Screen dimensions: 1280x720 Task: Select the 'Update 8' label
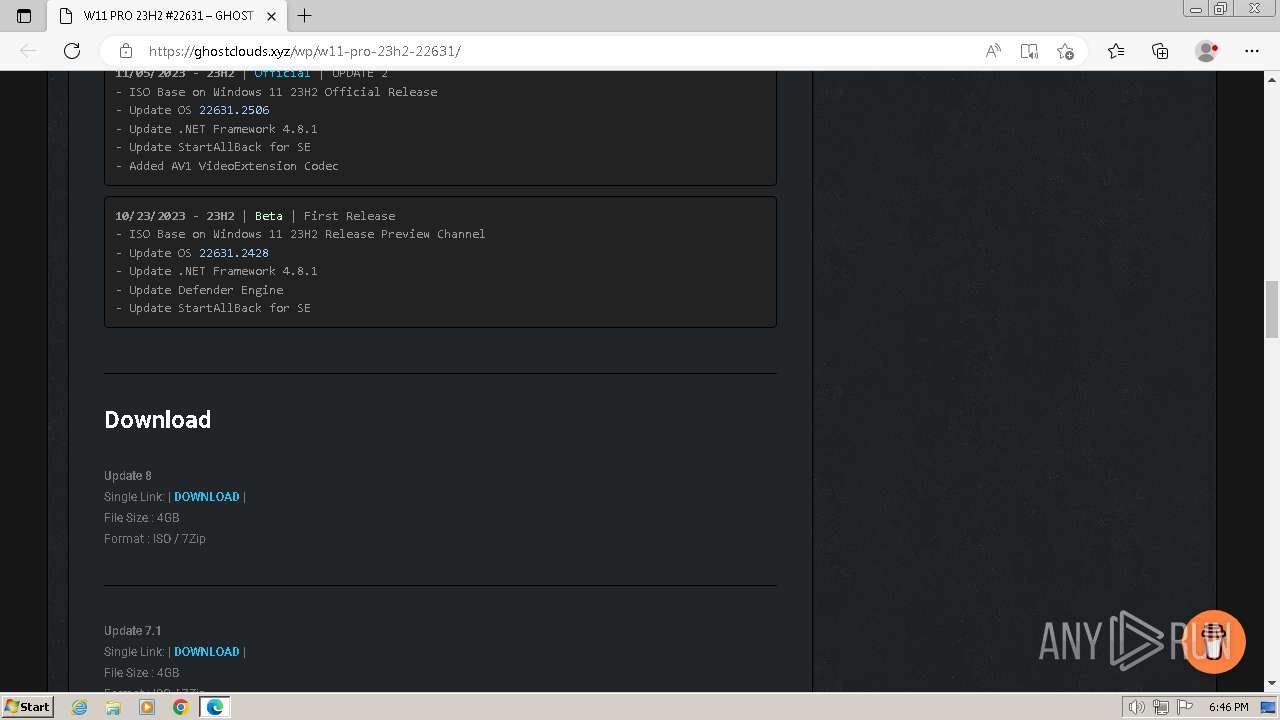[128, 476]
